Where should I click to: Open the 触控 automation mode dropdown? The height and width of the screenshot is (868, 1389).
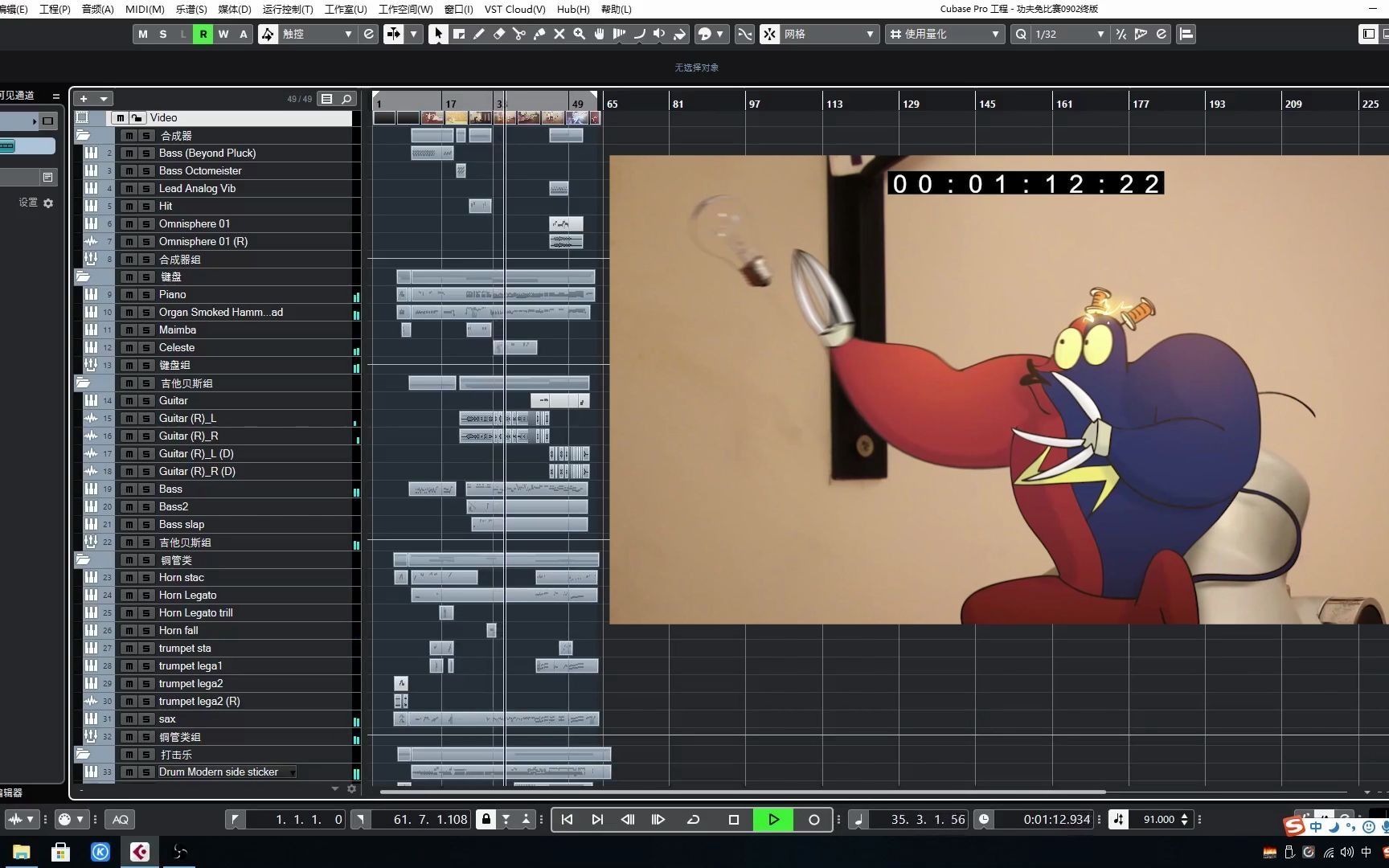317,34
